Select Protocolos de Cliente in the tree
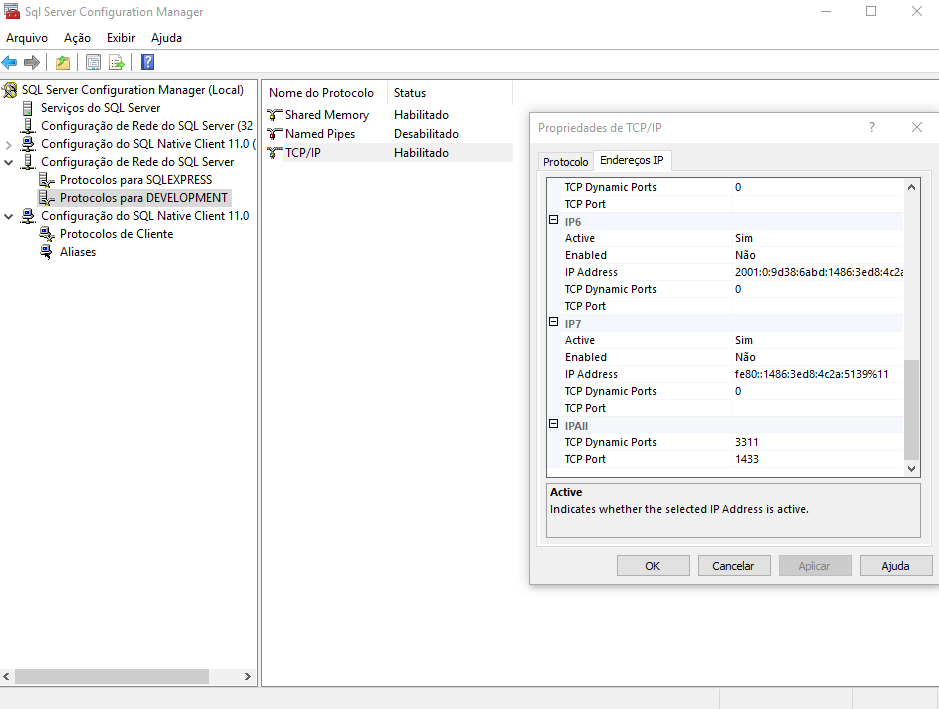 coord(117,234)
